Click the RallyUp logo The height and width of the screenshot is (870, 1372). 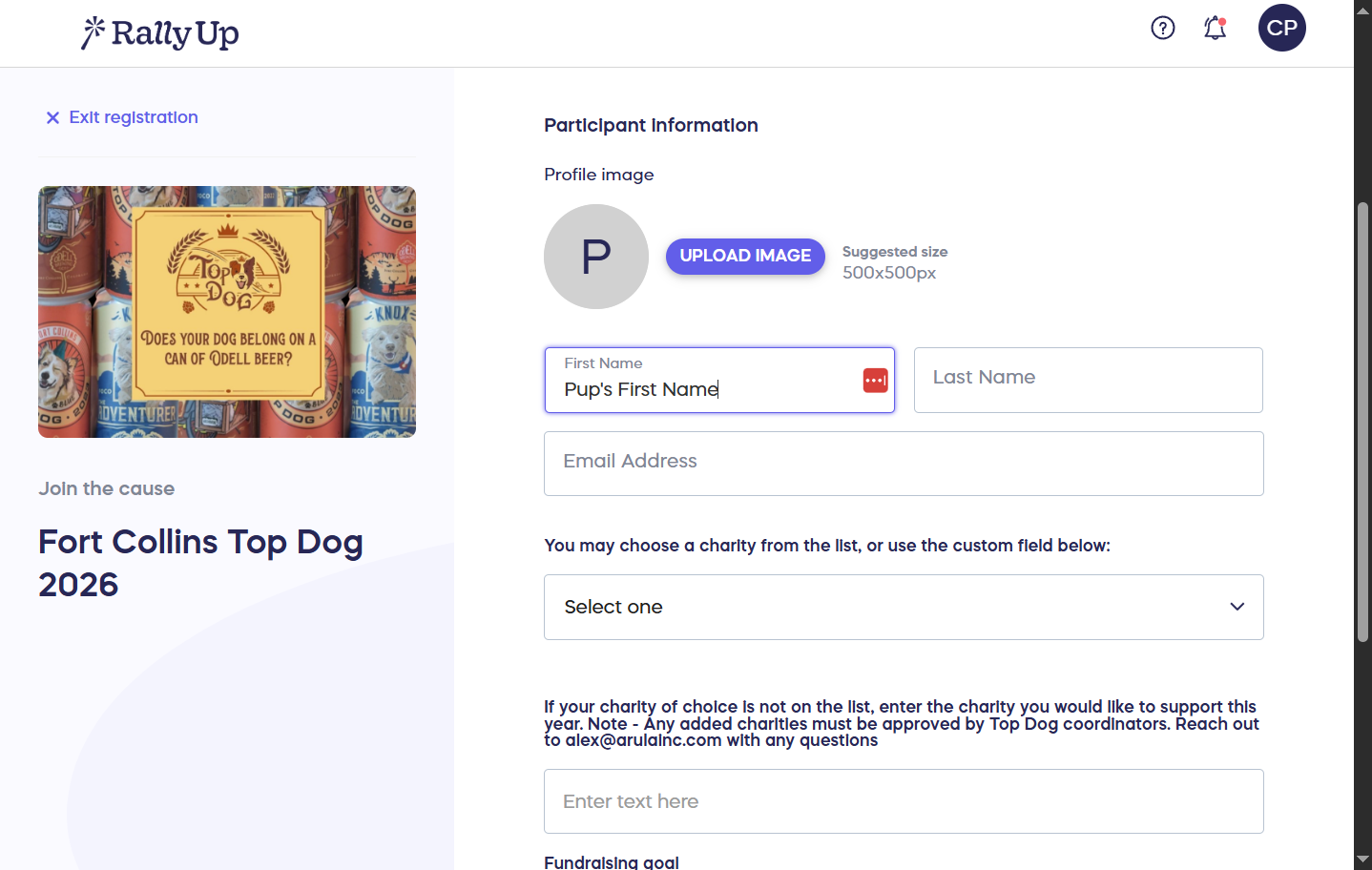point(159,33)
